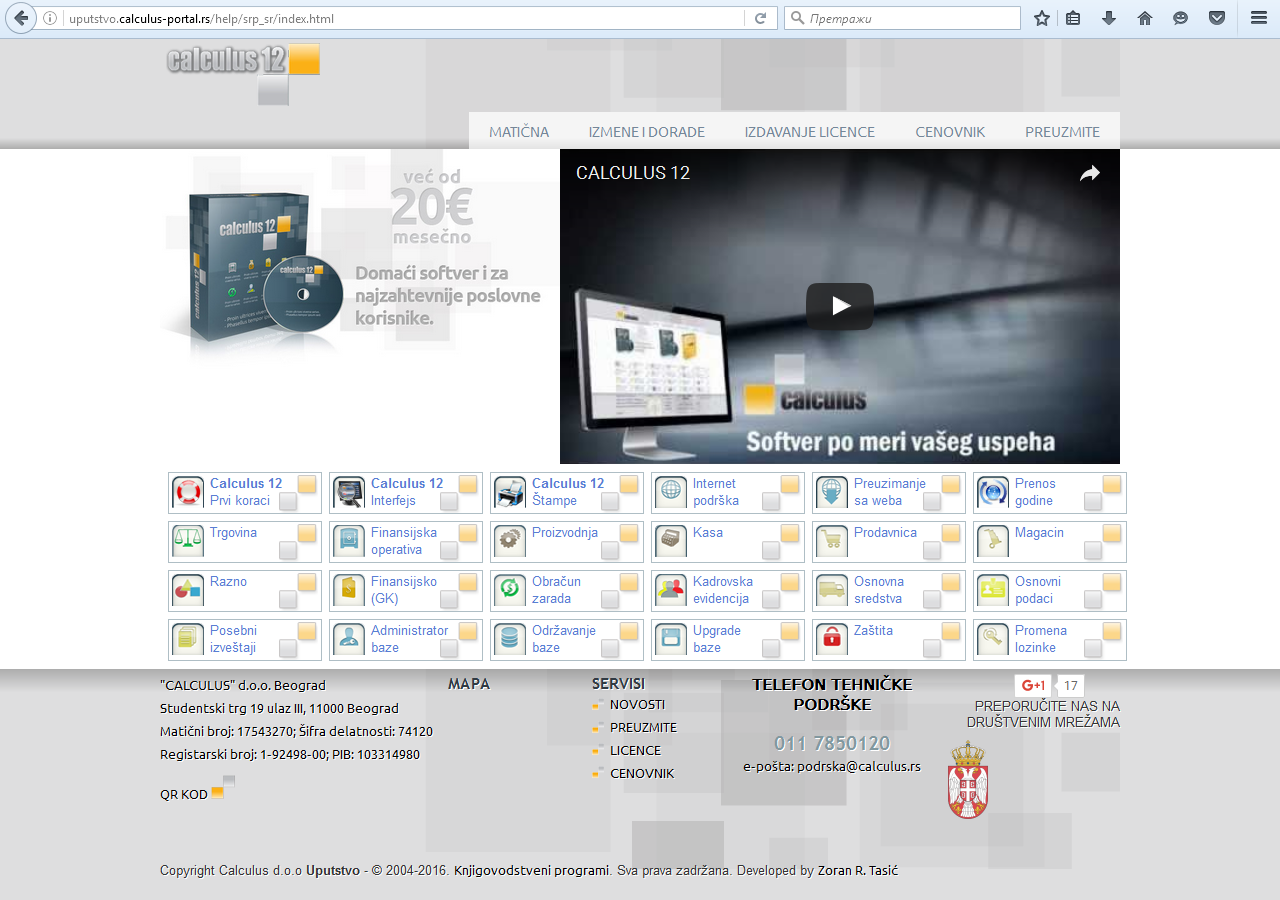Screen dimensions: 1280x900
Task: Share the video using the arrow icon
Action: [1089, 173]
